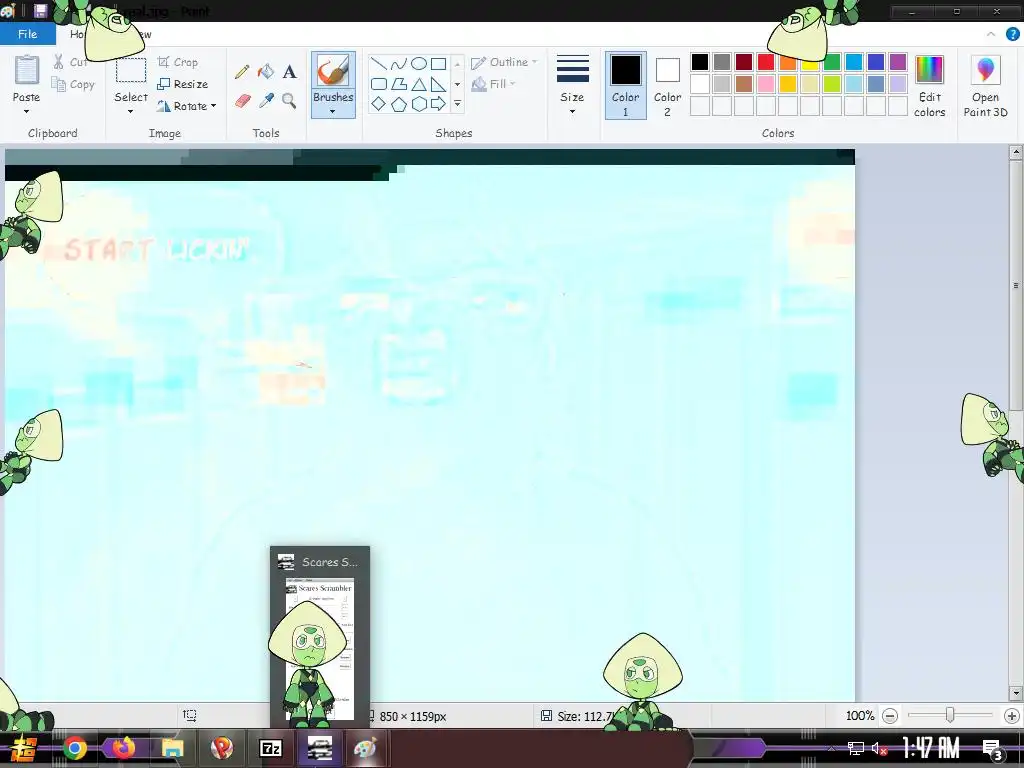Click the vertical scrollbar down arrow
The height and width of the screenshot is (768, 1024).
(x=1015, y=693)
